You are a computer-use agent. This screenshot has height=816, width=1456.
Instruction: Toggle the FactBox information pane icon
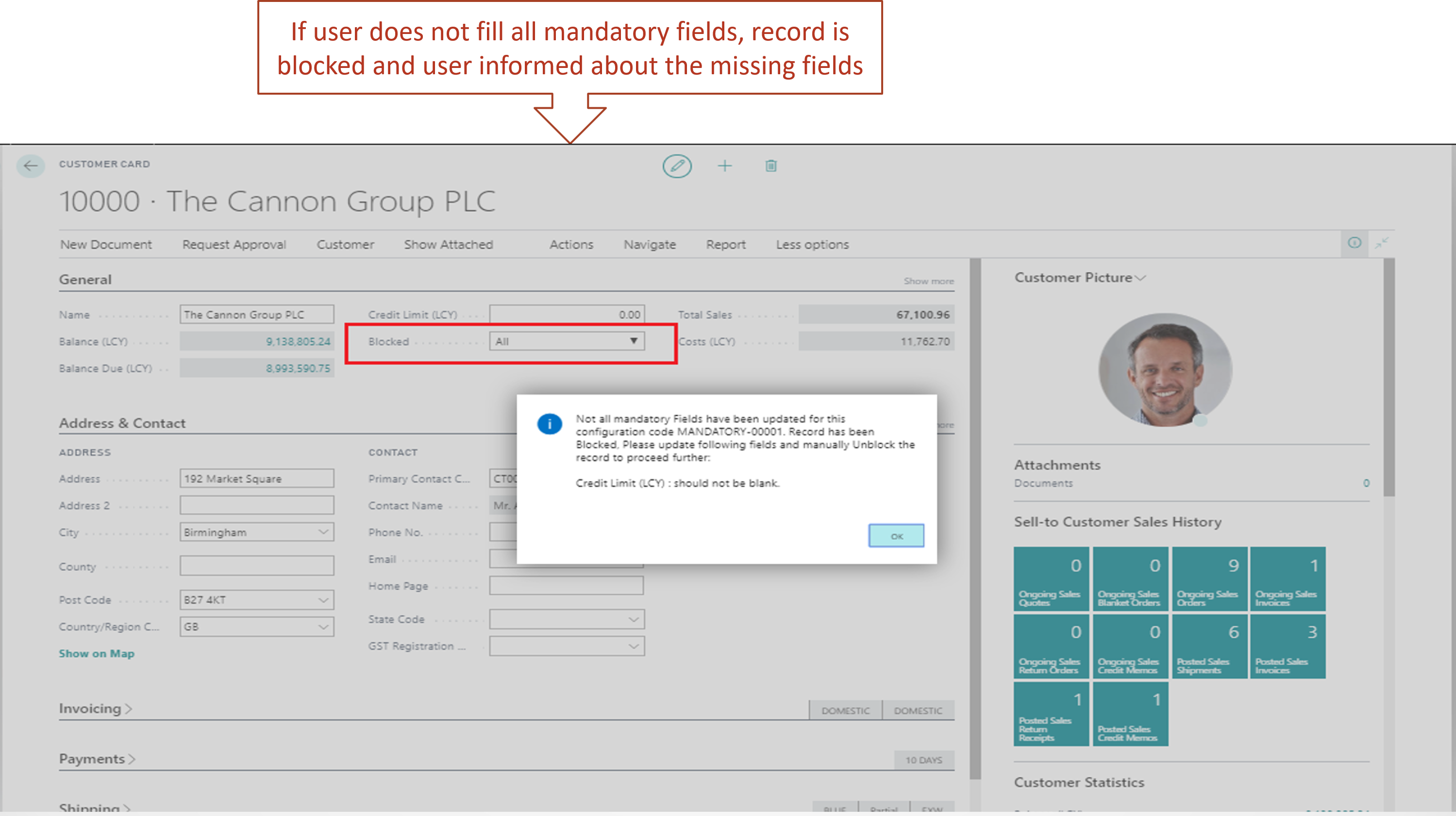pos(1354,243)
